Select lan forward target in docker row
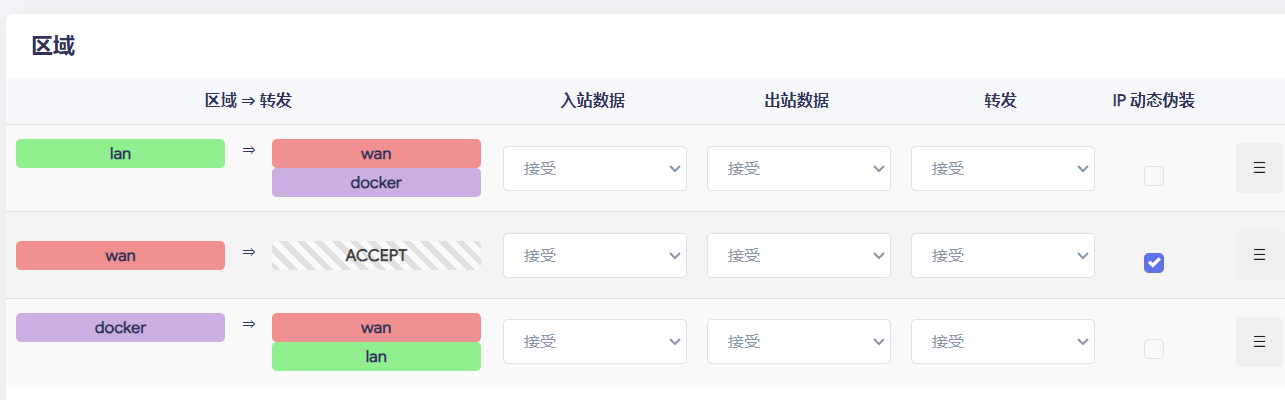This screenshot has width=1285, height=400. (x=376, y=356)
